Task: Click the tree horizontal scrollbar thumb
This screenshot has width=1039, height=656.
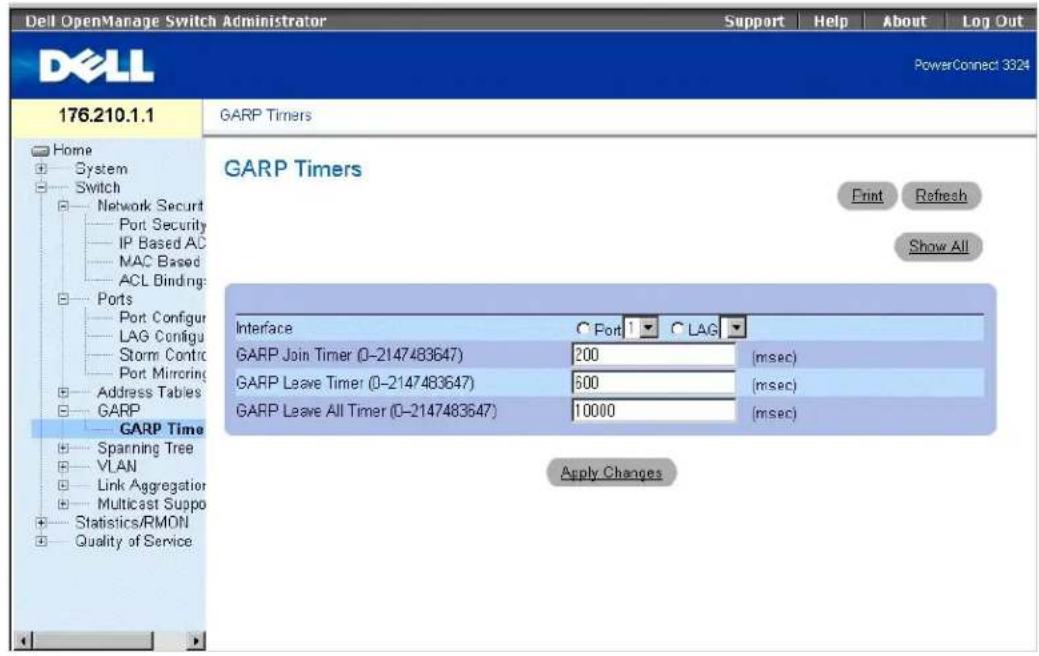Action: click(x=93, y=641)
